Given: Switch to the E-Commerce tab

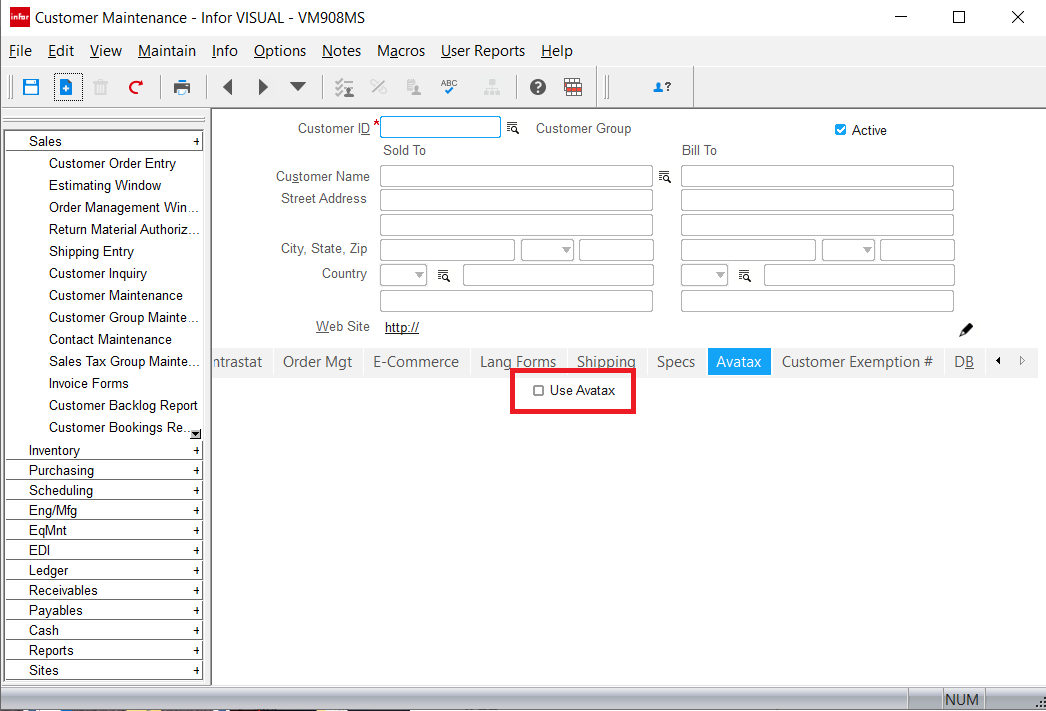Looking at the screenshot, I should pyautogui.click(x=416, y=362).
